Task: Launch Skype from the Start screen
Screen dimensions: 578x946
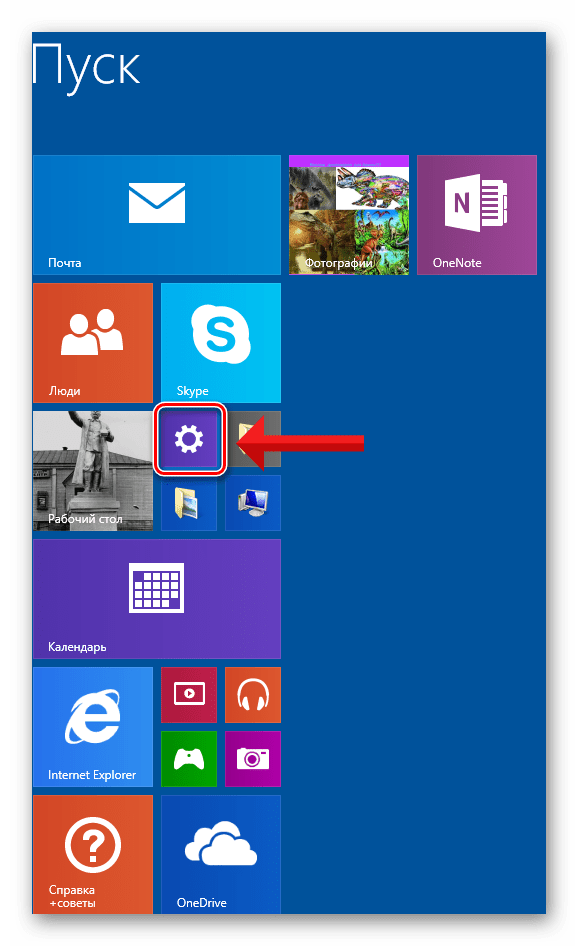Action: tap(221, 343)
